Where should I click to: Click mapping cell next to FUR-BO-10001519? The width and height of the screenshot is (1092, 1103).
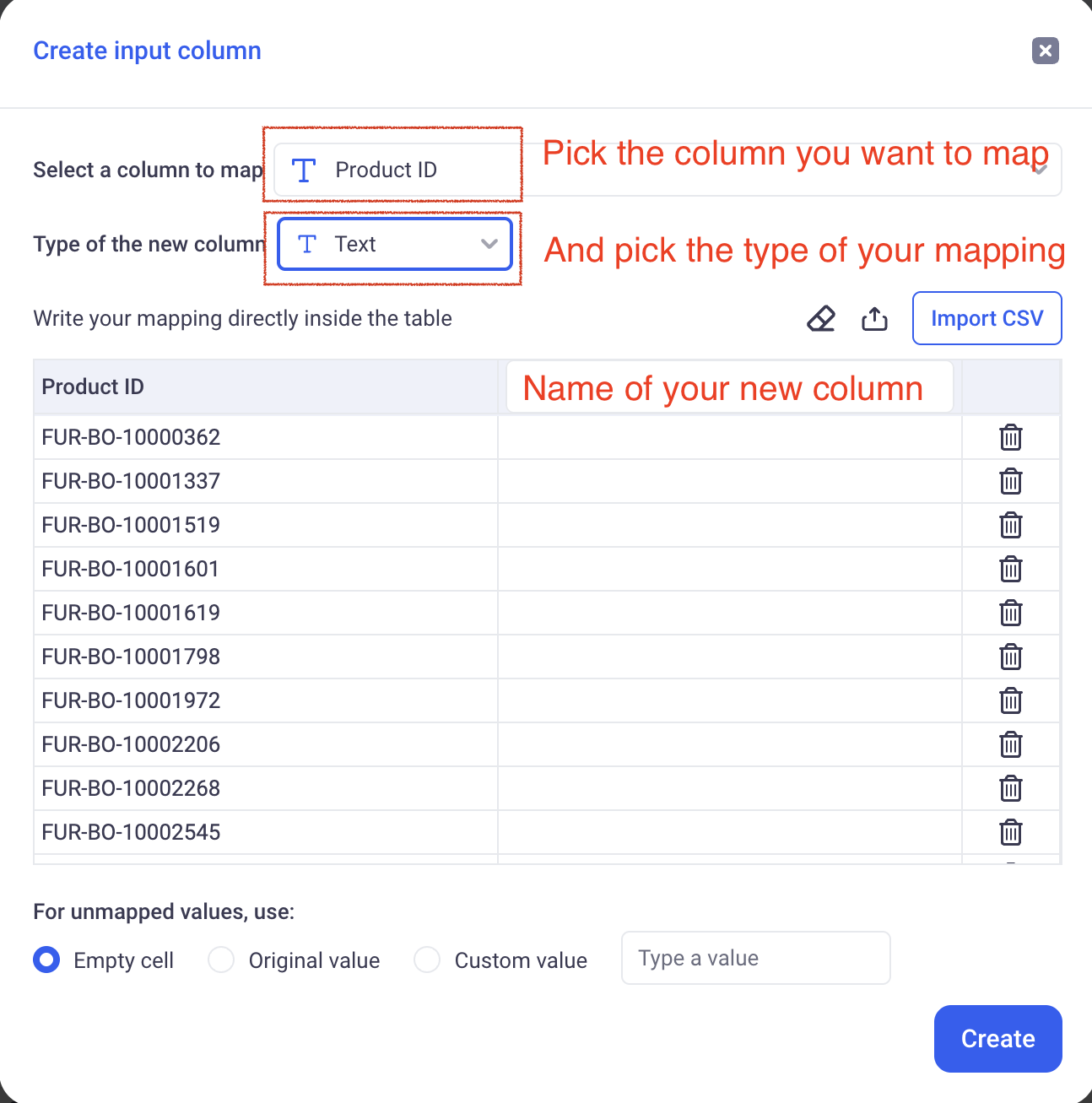click(x=729, y=525)
